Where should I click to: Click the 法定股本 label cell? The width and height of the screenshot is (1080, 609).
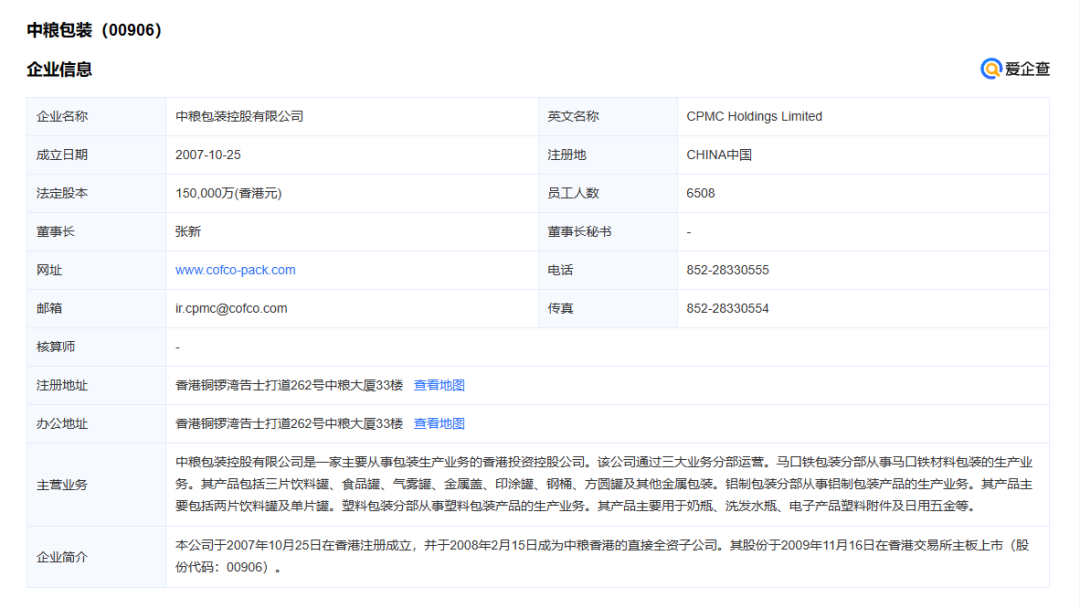(96, 194)
